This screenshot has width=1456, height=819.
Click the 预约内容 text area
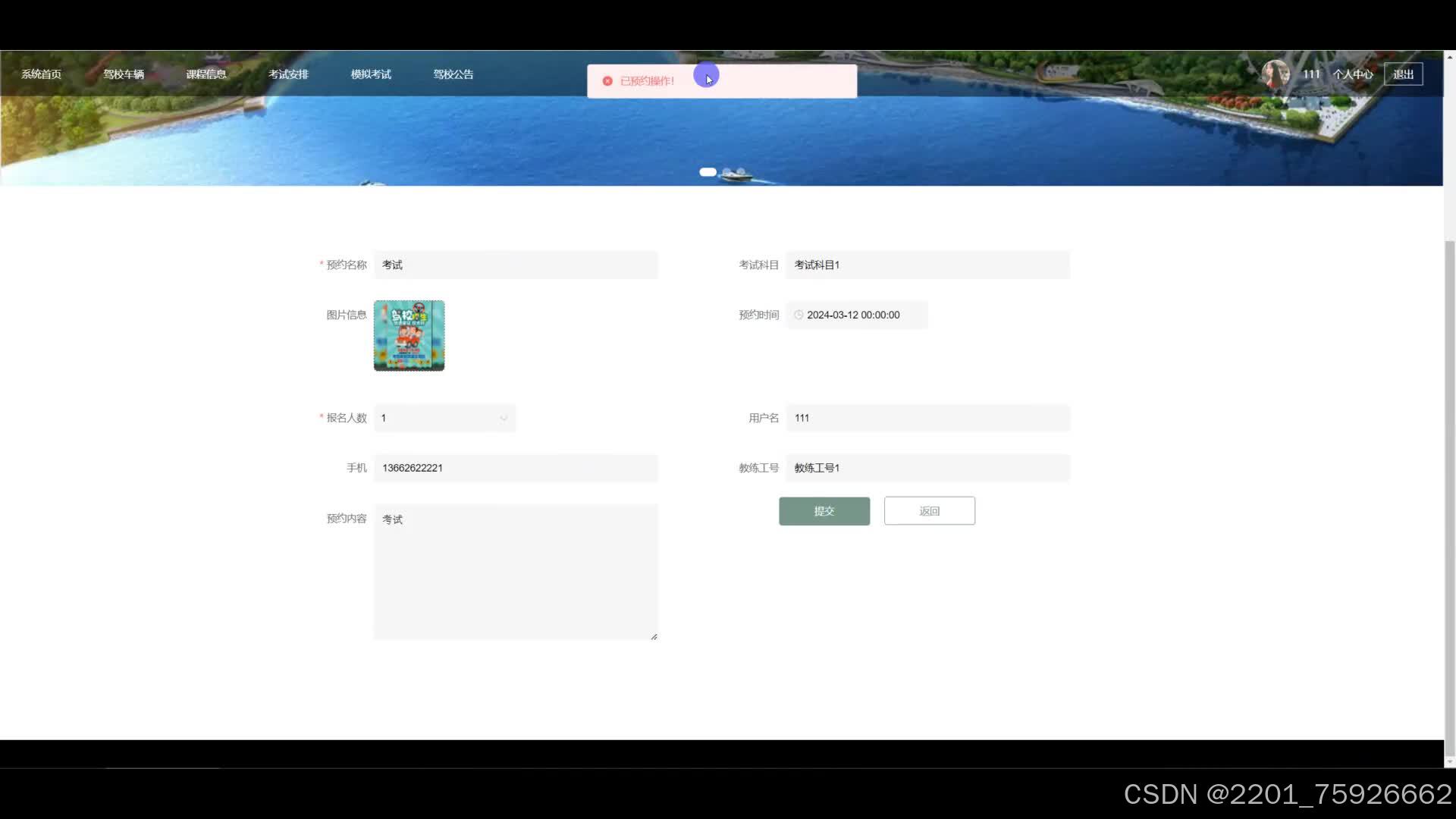(516, 572)
